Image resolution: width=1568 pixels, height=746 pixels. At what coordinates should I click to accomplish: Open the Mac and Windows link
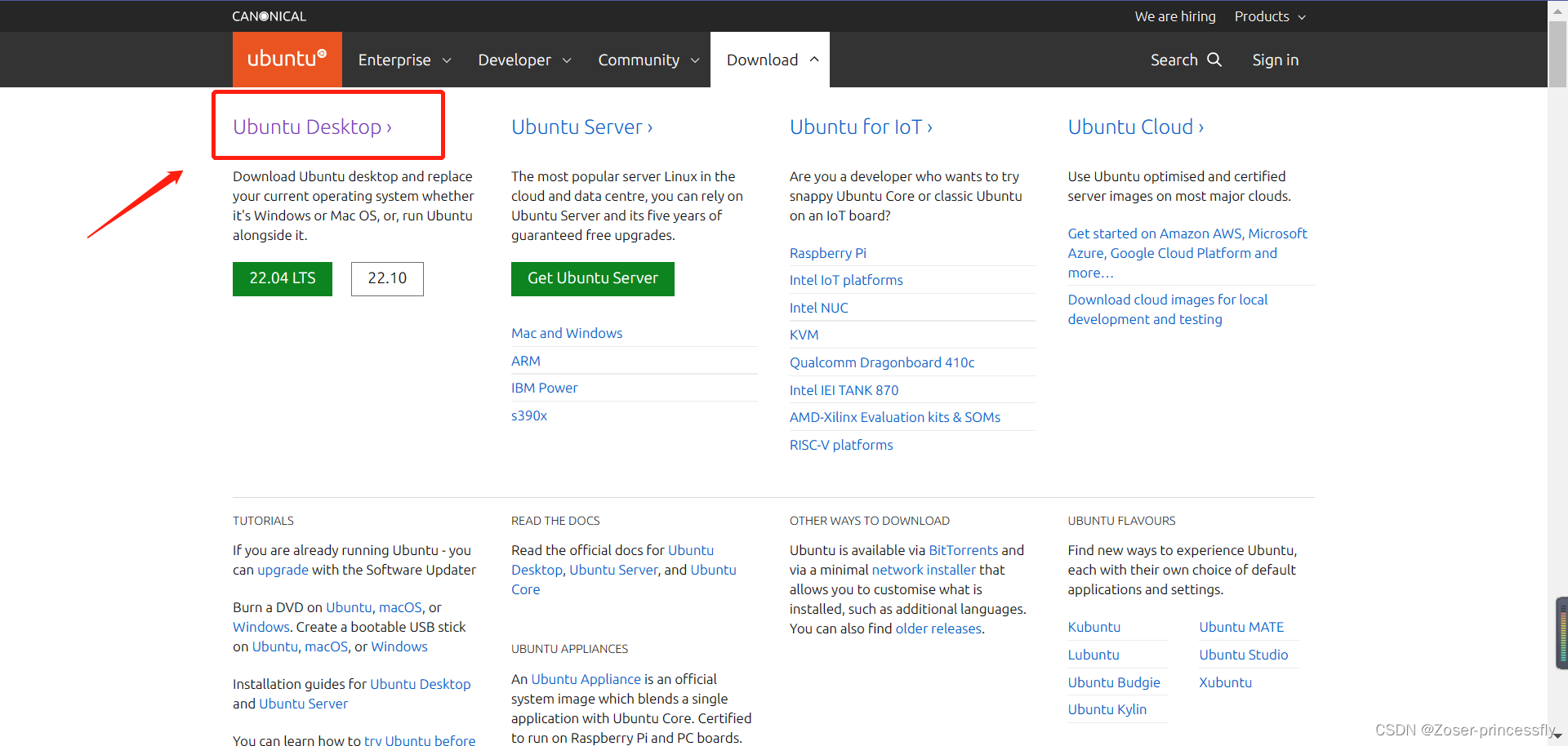(x=567, y=333)
